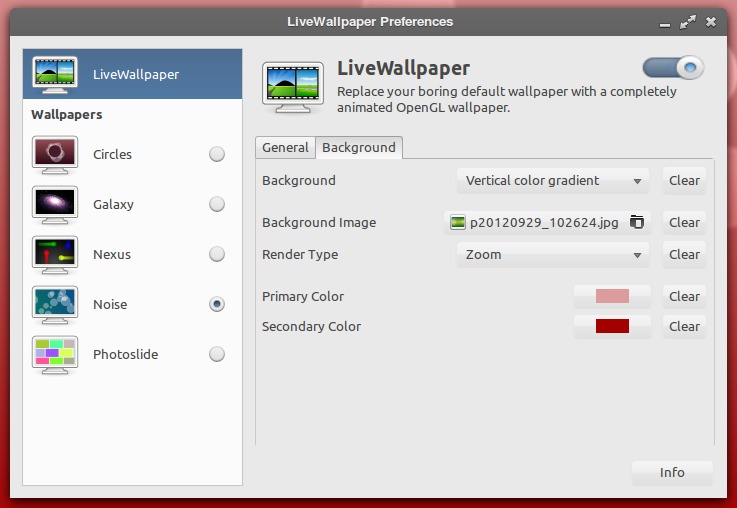The width and height of the screenshot is (737, 508).
Task: Select the Nexus radio button
Action: (x=217, y=254)
